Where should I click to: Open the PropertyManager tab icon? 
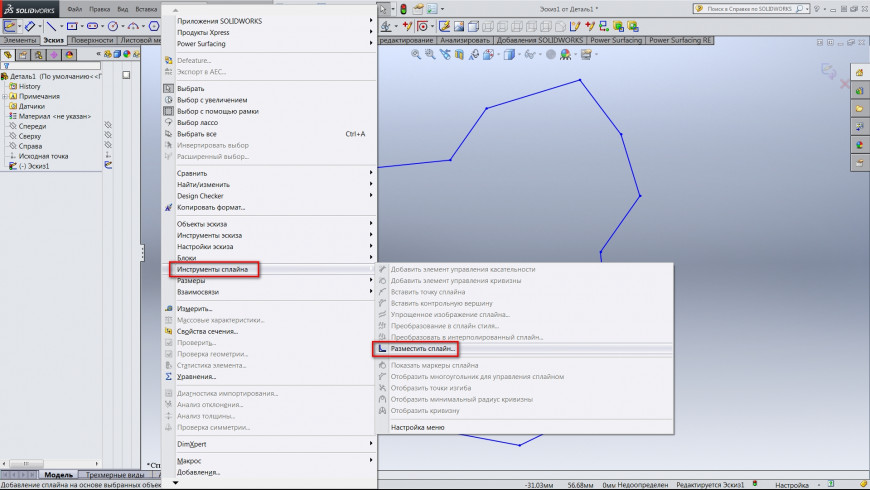tap(23, 54)
